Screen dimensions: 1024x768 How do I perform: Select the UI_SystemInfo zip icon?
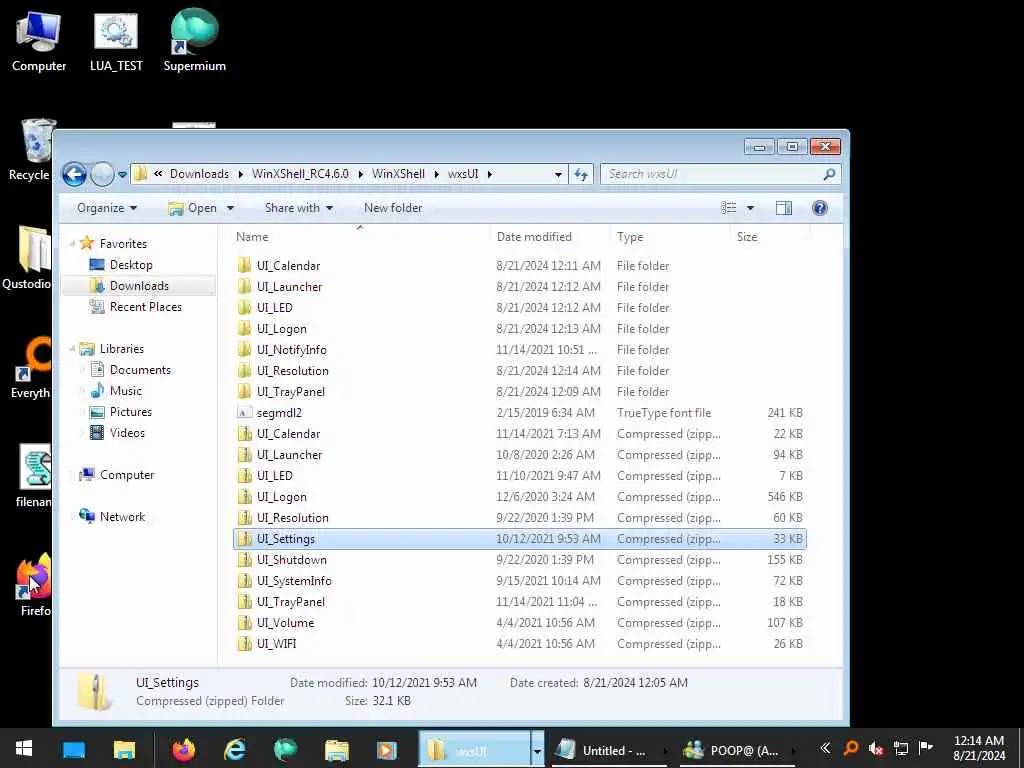244,581
